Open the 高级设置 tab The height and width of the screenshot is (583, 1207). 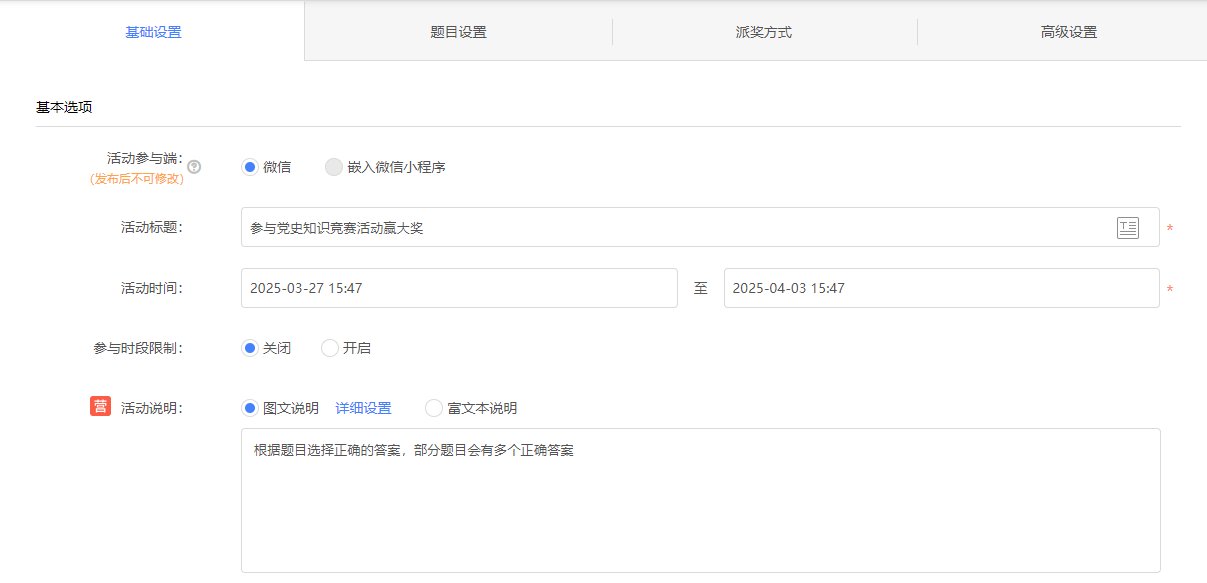click(x=1069, y=32)
